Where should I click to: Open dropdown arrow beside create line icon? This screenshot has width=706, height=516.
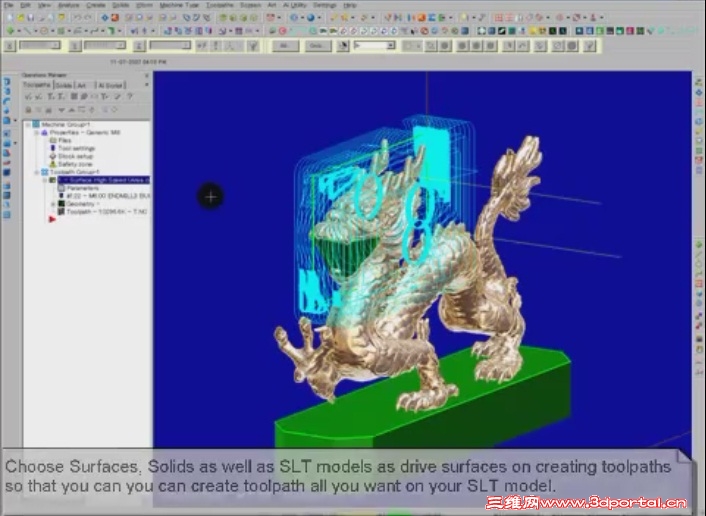coord(36,31)
